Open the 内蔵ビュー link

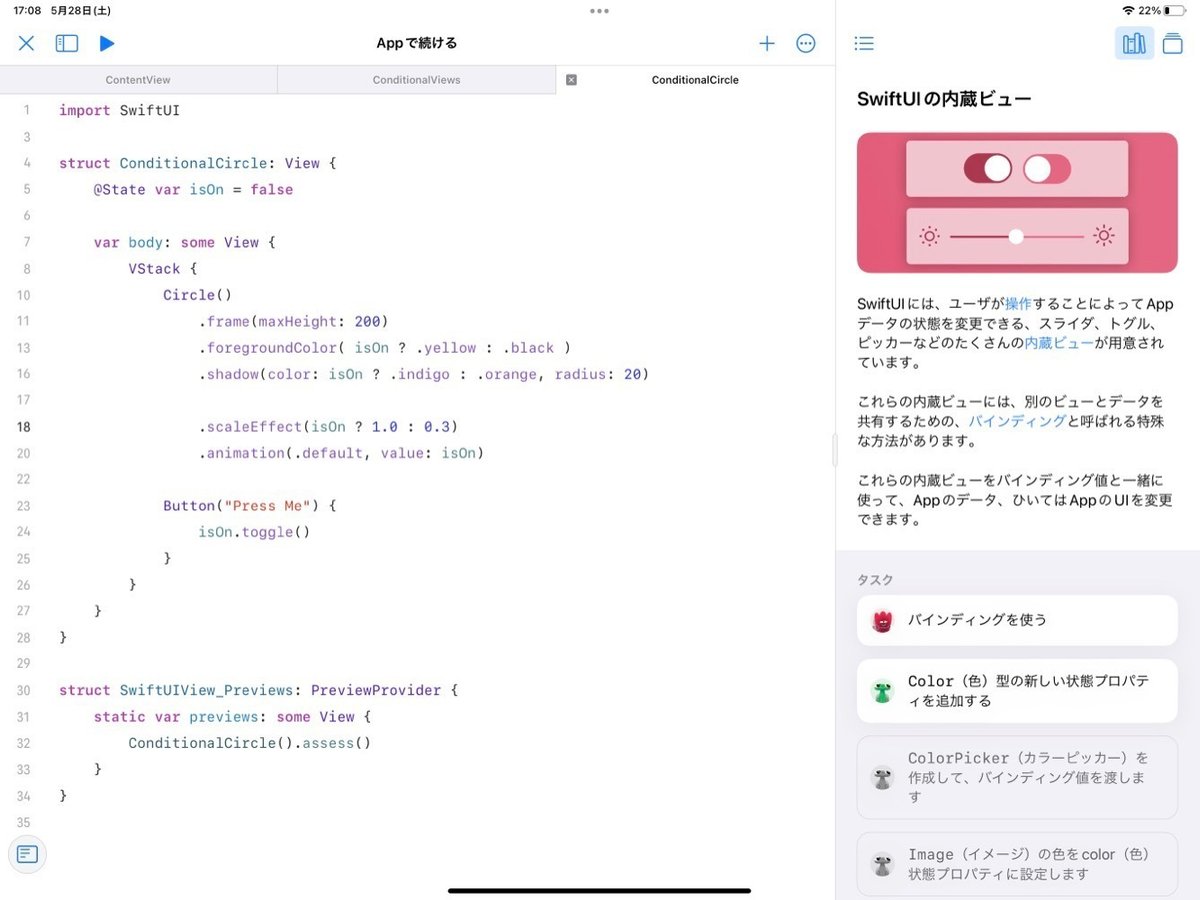pos(1058,342)
